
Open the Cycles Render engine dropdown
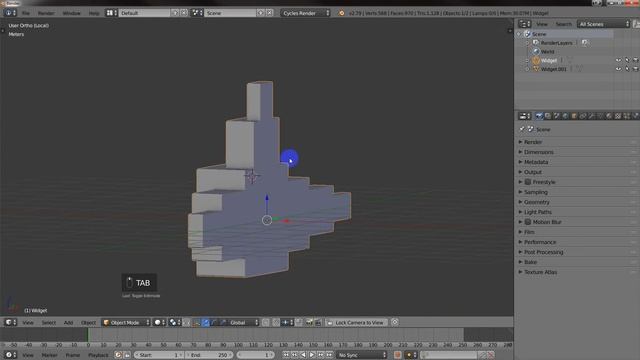[305, 13]
